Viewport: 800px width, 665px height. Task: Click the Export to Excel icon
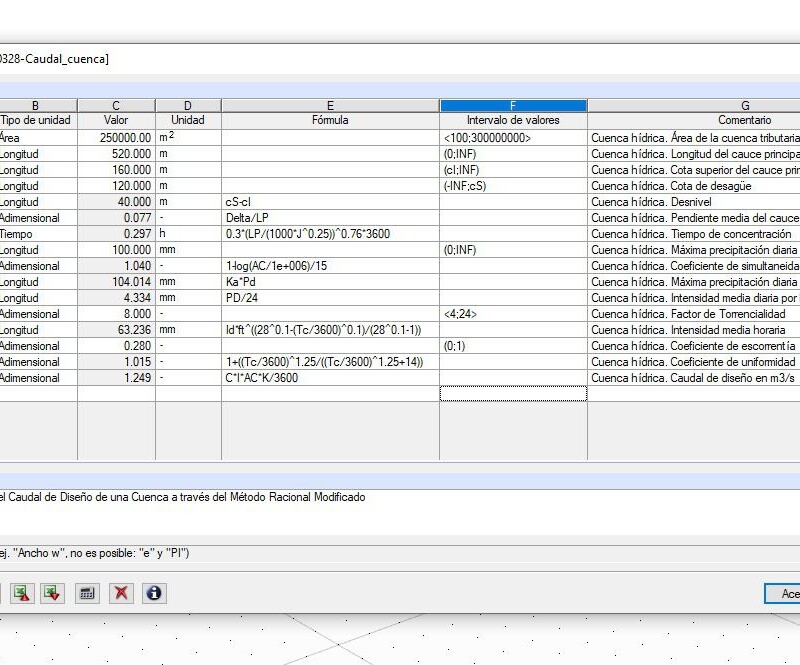[x=22, y=593]
